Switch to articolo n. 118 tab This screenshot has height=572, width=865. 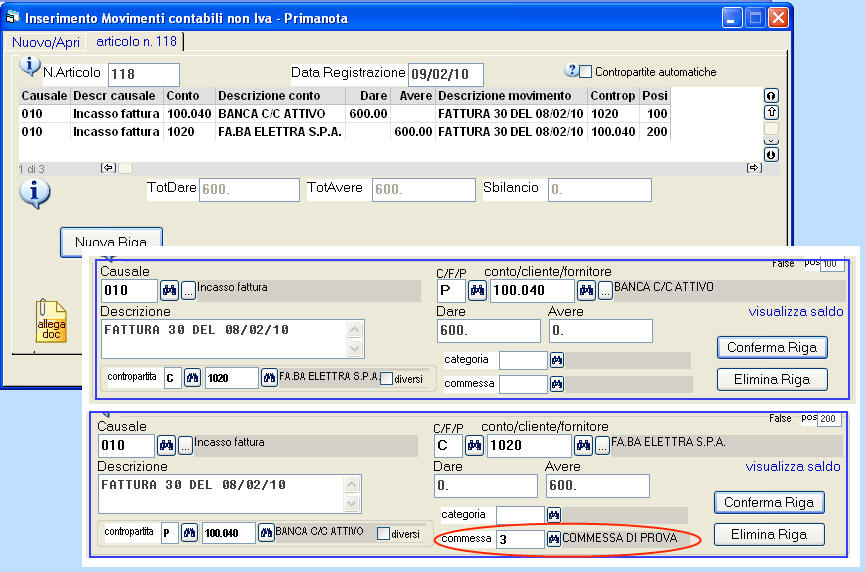tap(136, 41)
